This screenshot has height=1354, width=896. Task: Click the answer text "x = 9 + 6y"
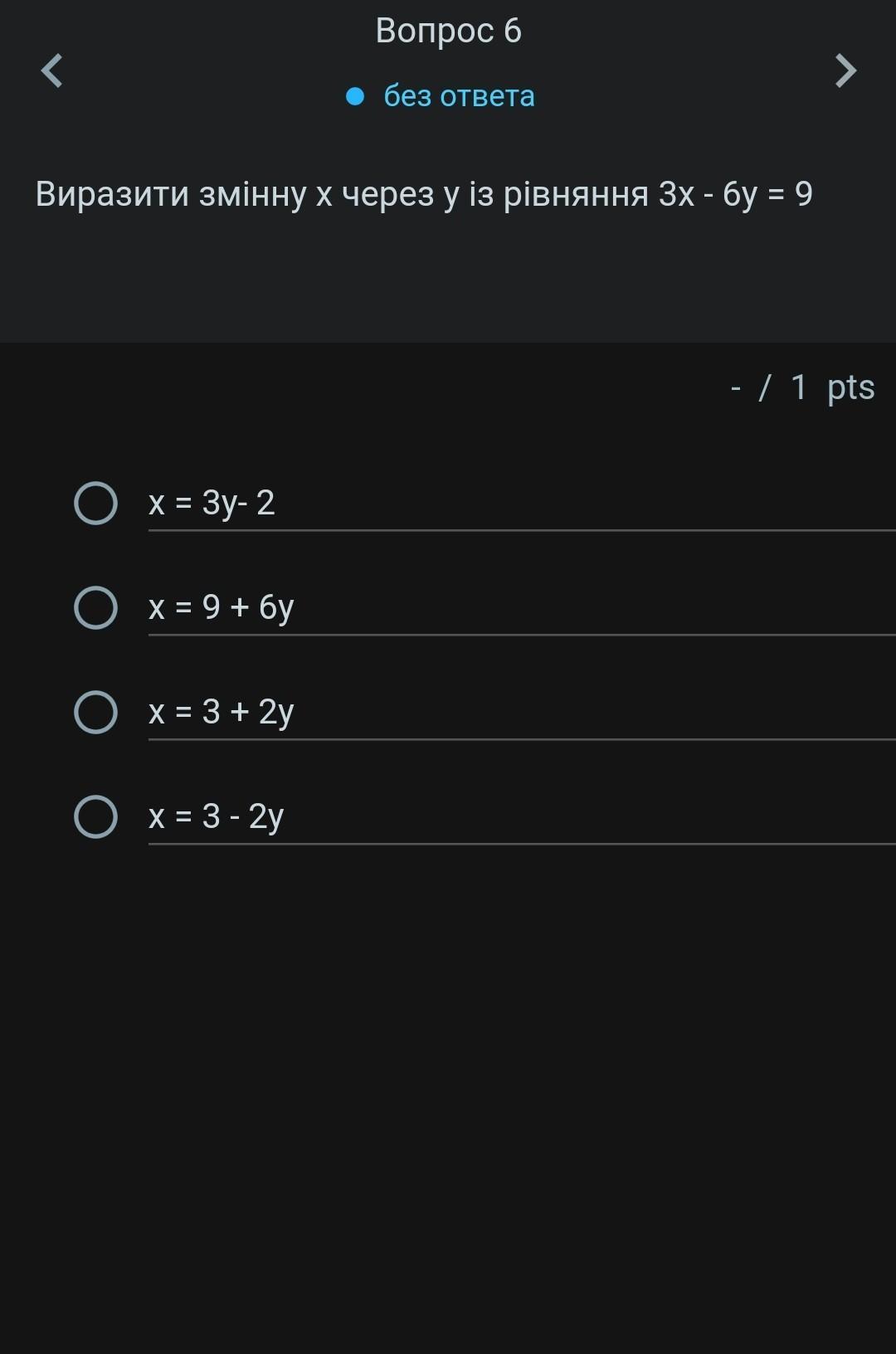coord(221,607)
